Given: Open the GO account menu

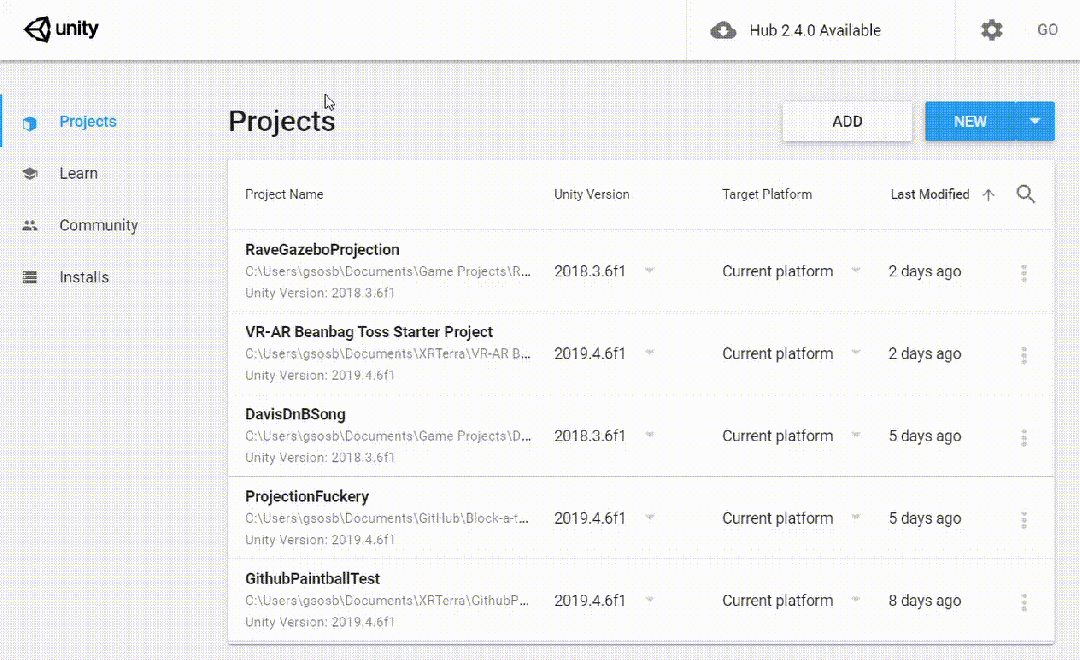Looking at the screenshot, I should (x=1047, y=30).
